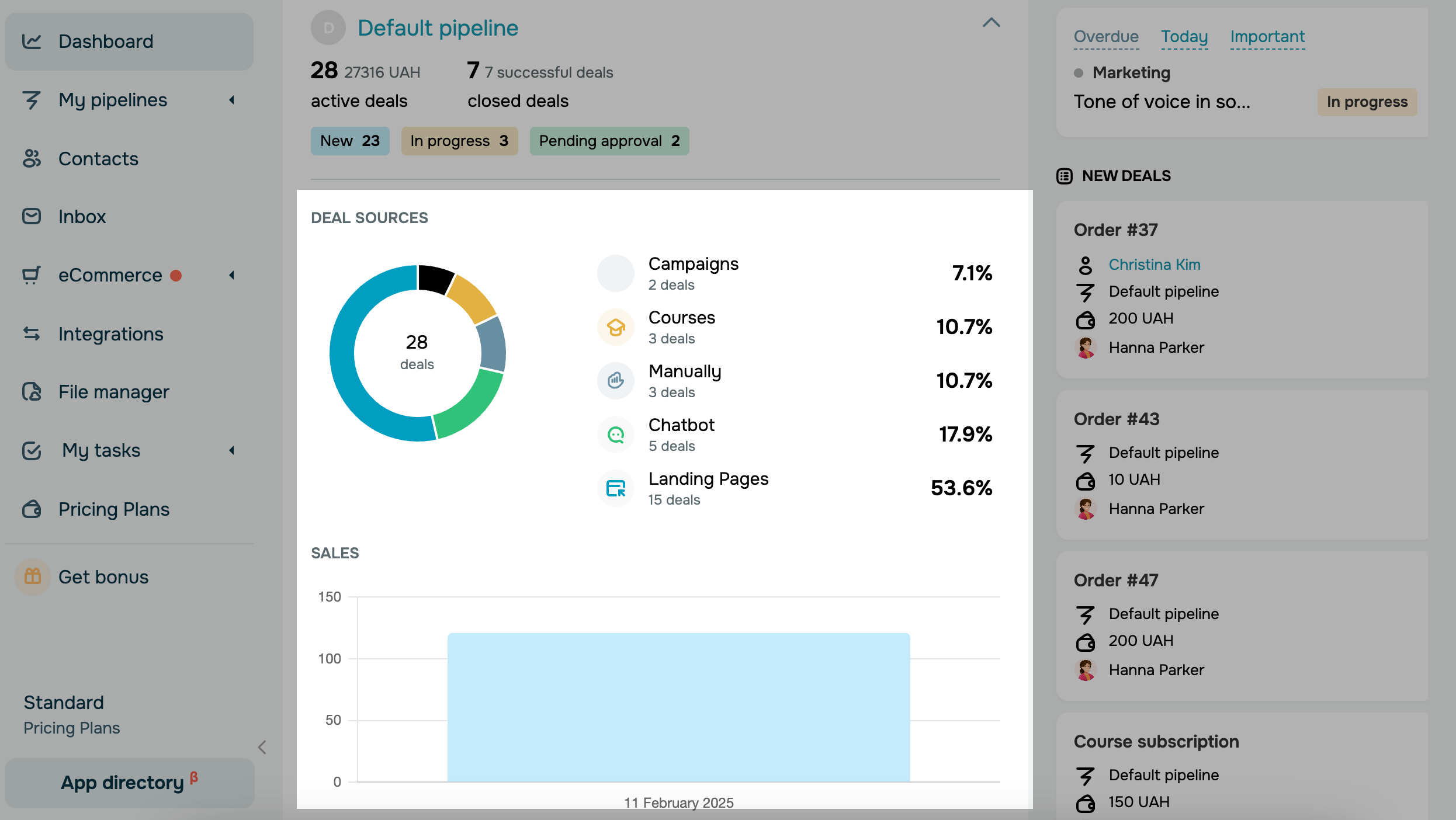This screenshot has width=1456, height=820.
Task: Click the Integrations arrows icon
Action: click(x=32, y=333)
